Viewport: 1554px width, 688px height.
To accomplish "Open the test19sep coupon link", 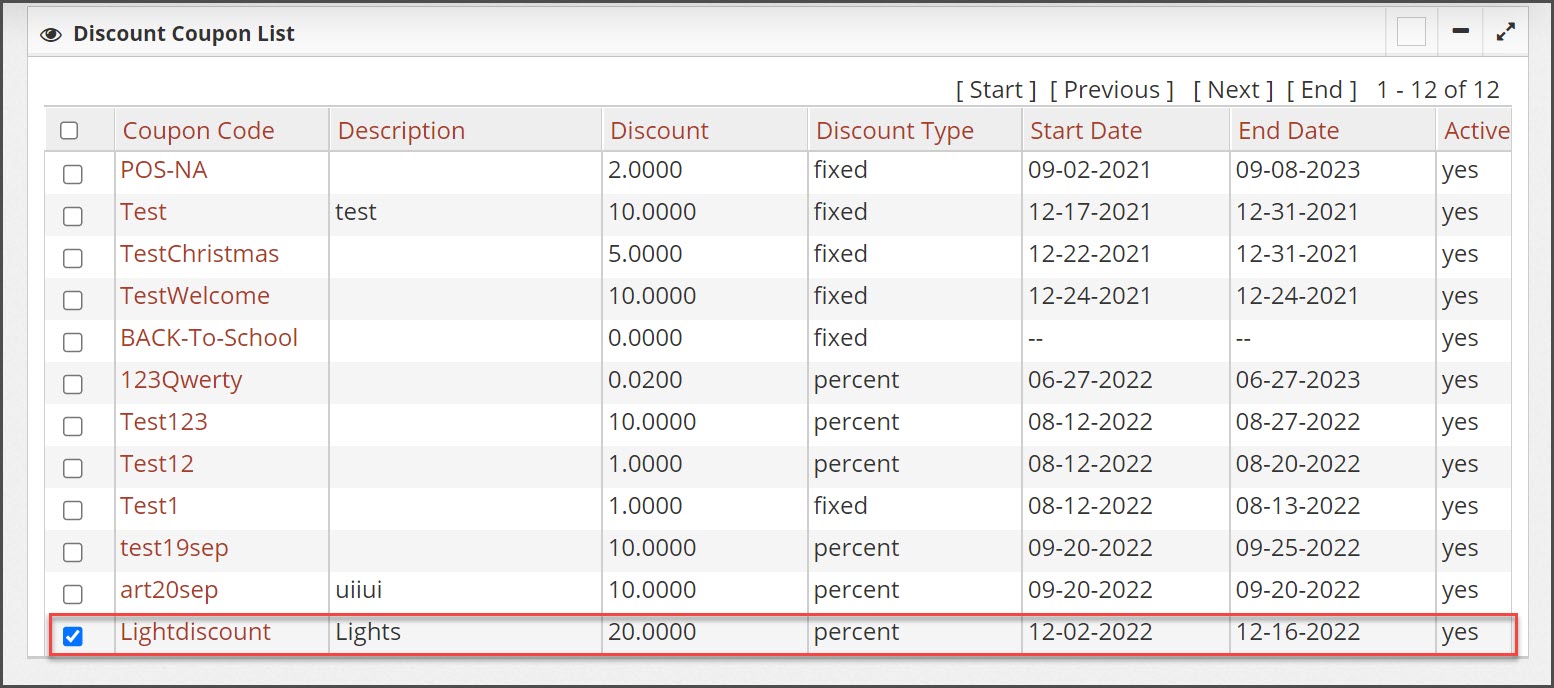I will tap(174, 548).
